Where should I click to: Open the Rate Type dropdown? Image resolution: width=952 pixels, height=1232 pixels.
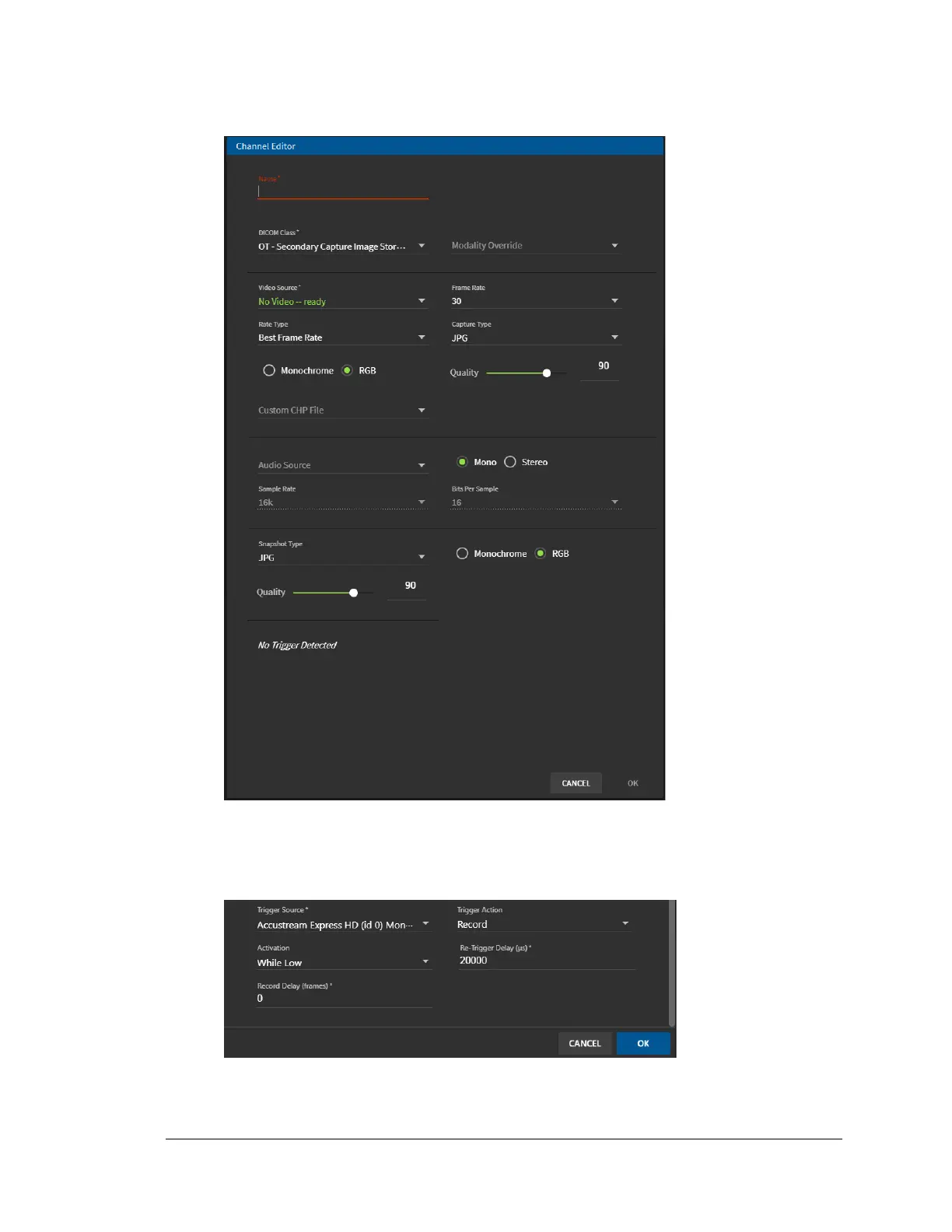[343, 338]
